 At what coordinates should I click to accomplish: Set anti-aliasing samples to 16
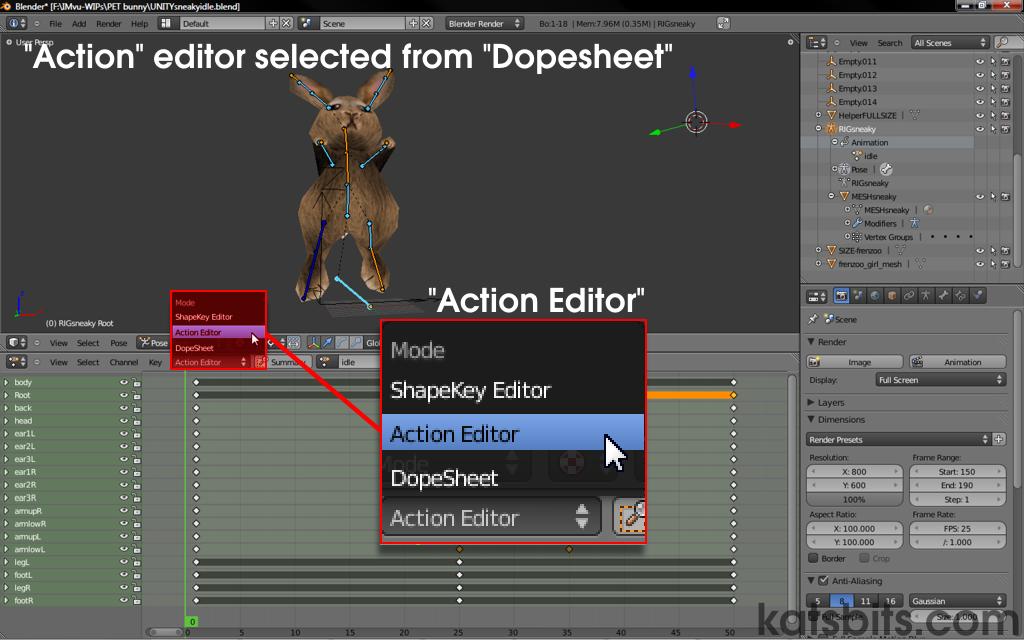890,601
